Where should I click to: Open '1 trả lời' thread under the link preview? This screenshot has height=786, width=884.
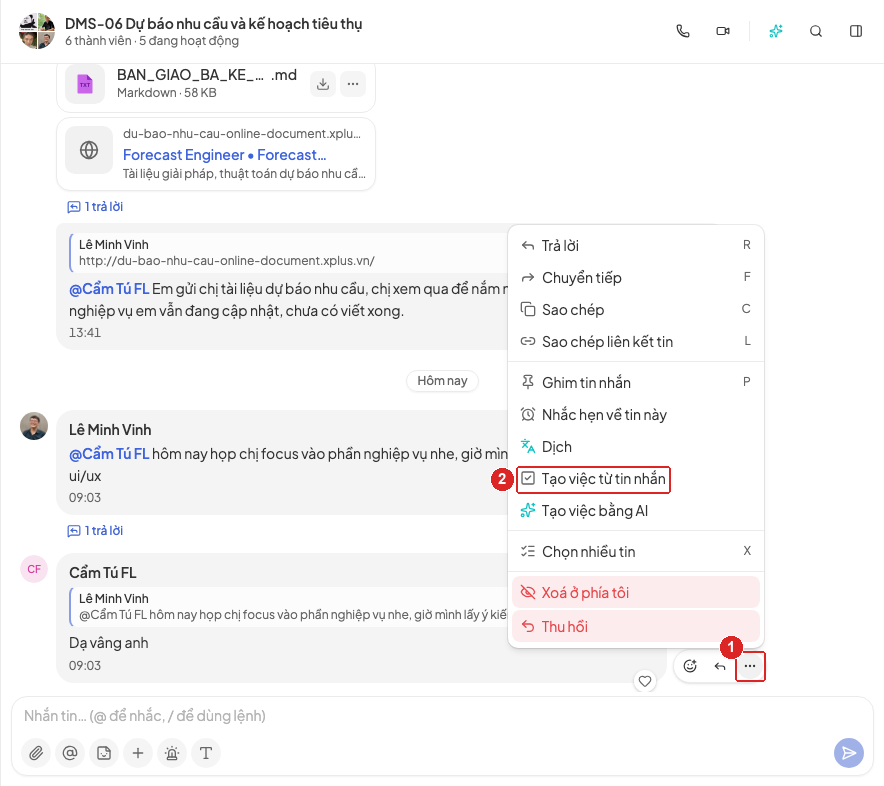pyautogui.click(x=95, y=207)
